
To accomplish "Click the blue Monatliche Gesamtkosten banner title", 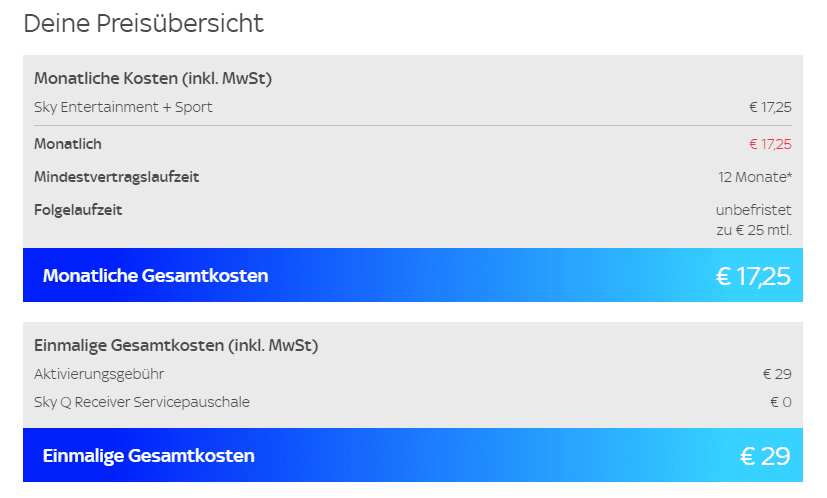I will [156, 276].
